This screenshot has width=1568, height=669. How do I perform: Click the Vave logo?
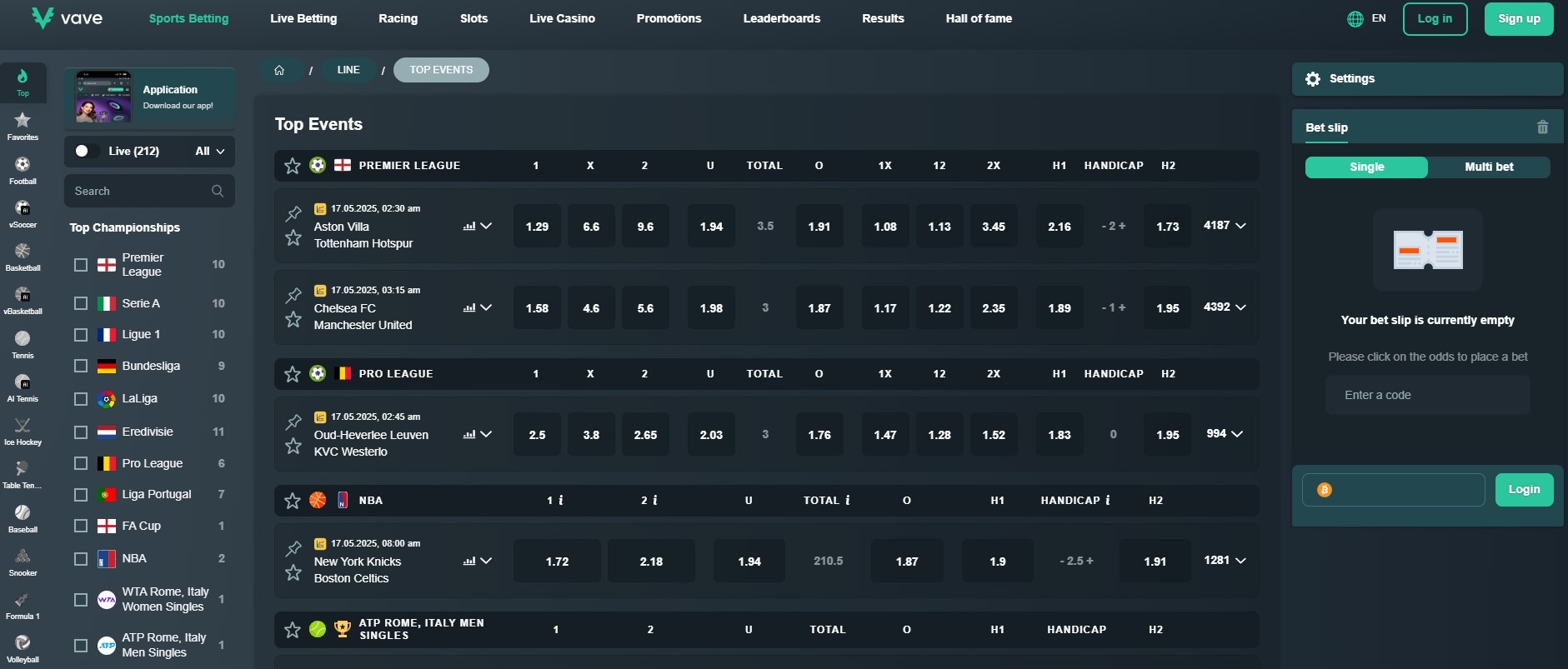[67, 17]
